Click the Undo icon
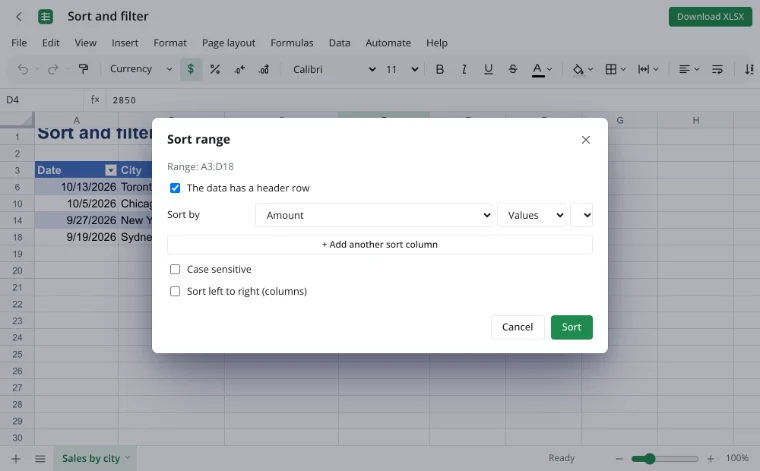Image resolution: width=760 pixels, height=471 pixels. coord(23,69)
